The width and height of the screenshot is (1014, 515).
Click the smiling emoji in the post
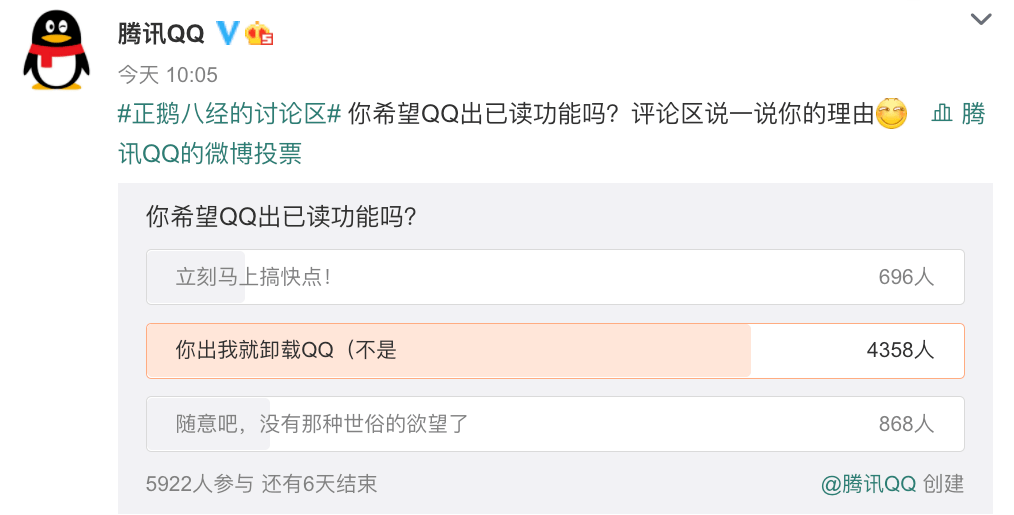pyautogui.click(x=891, y=113)
